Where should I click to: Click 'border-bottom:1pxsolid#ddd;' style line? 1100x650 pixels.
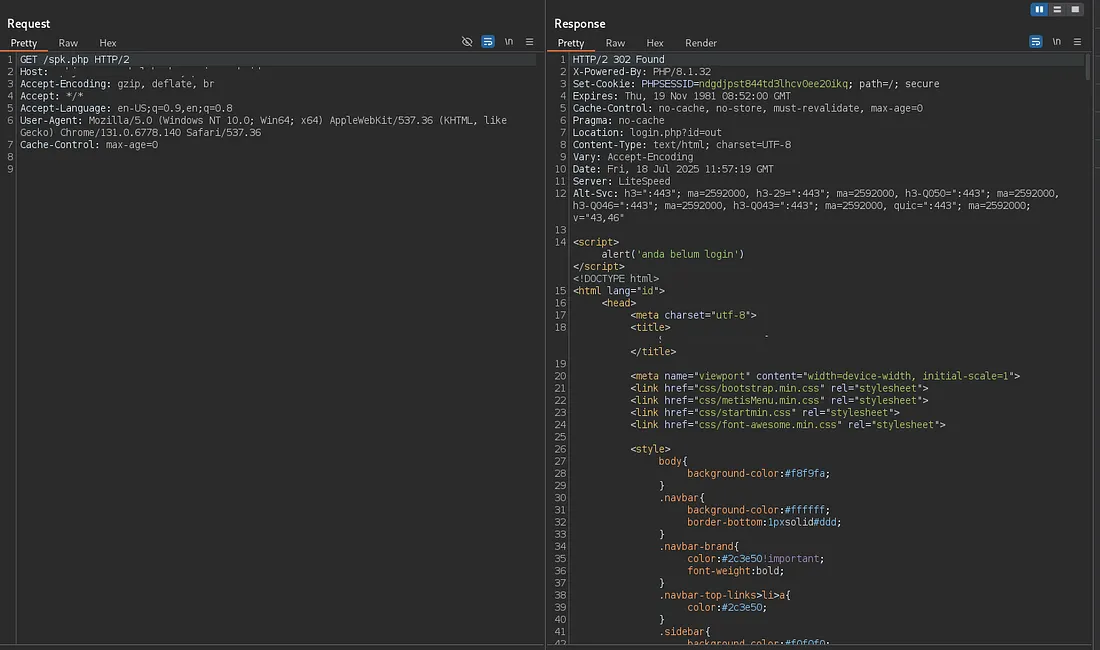pos(764,522)
